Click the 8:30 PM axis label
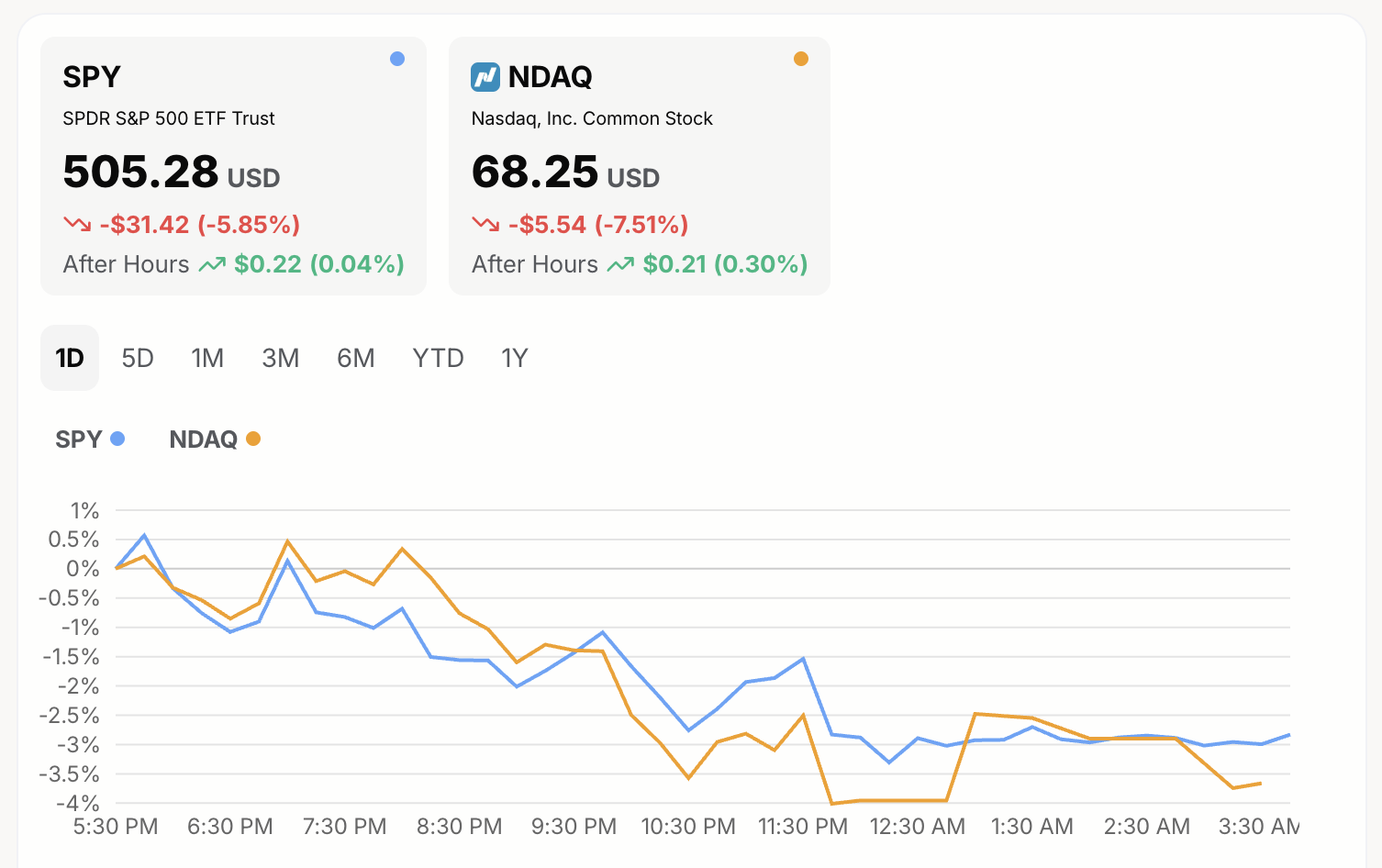This screenshot has width=1382, height=868. pos(460,827)
